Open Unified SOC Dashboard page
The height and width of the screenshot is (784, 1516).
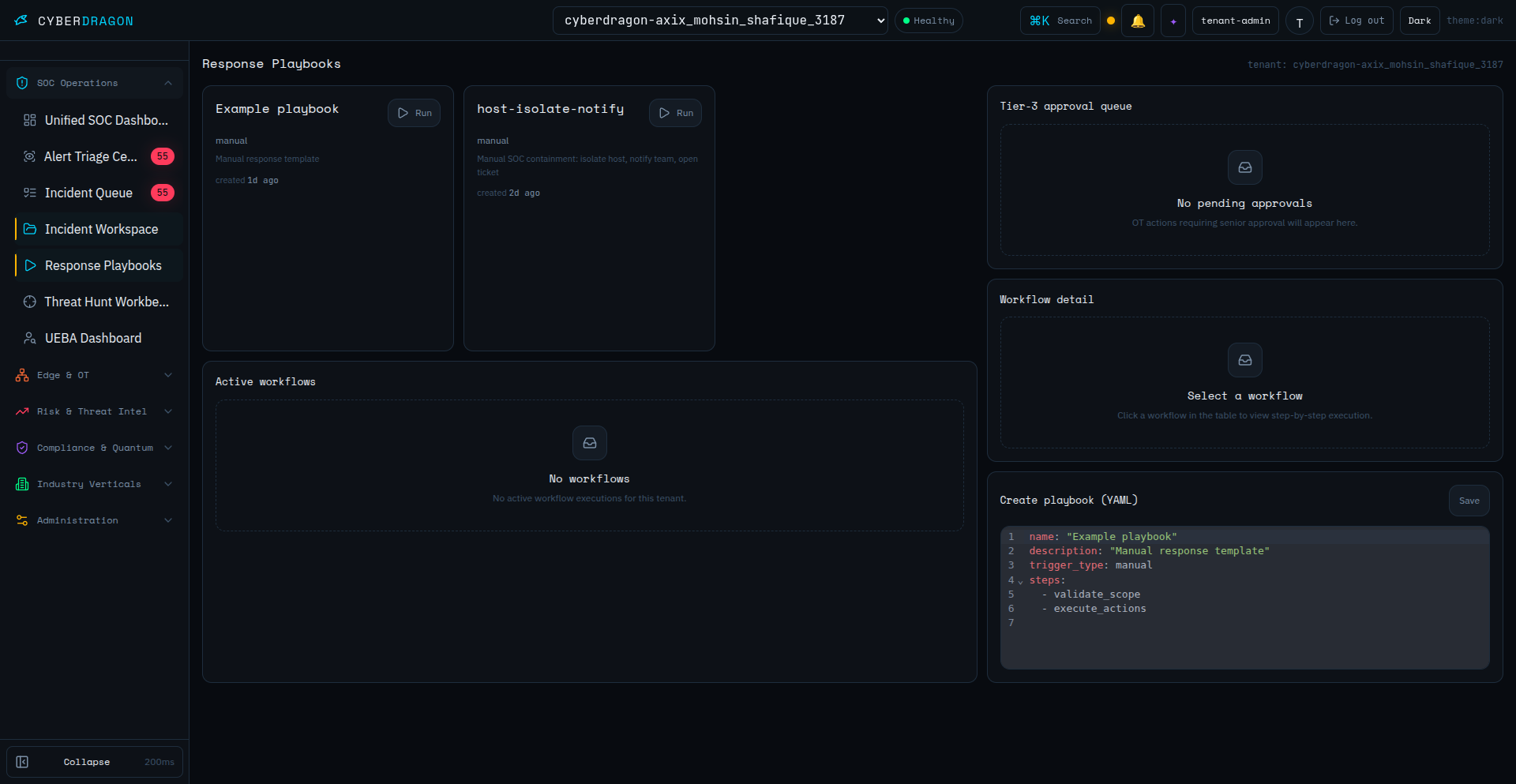click(x=99, y=120)
